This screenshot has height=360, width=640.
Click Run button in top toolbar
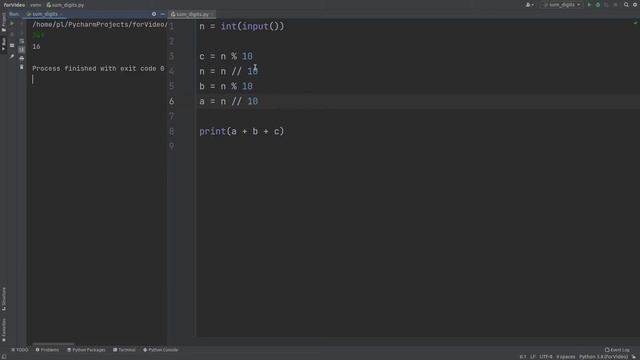[x=589, y=5]
